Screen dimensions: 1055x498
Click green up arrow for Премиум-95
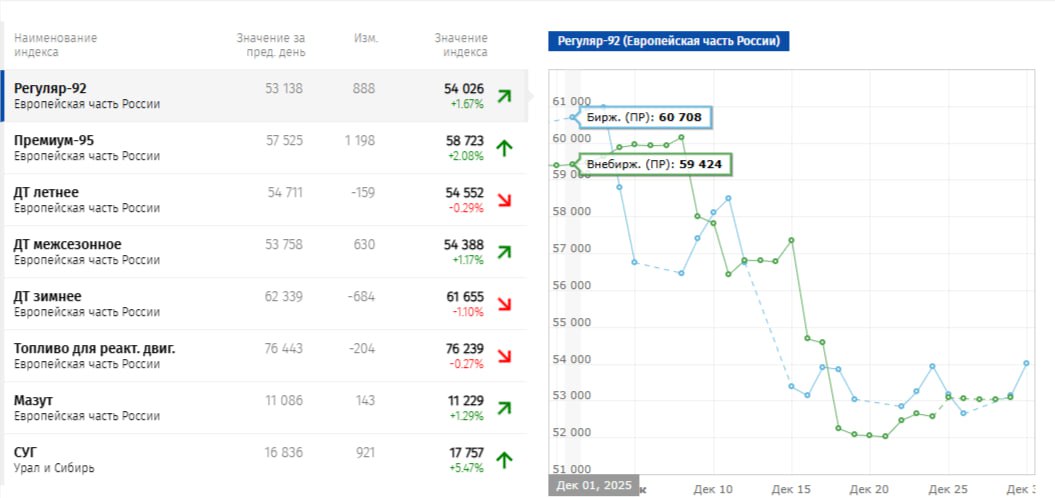[x=504, y=148]
